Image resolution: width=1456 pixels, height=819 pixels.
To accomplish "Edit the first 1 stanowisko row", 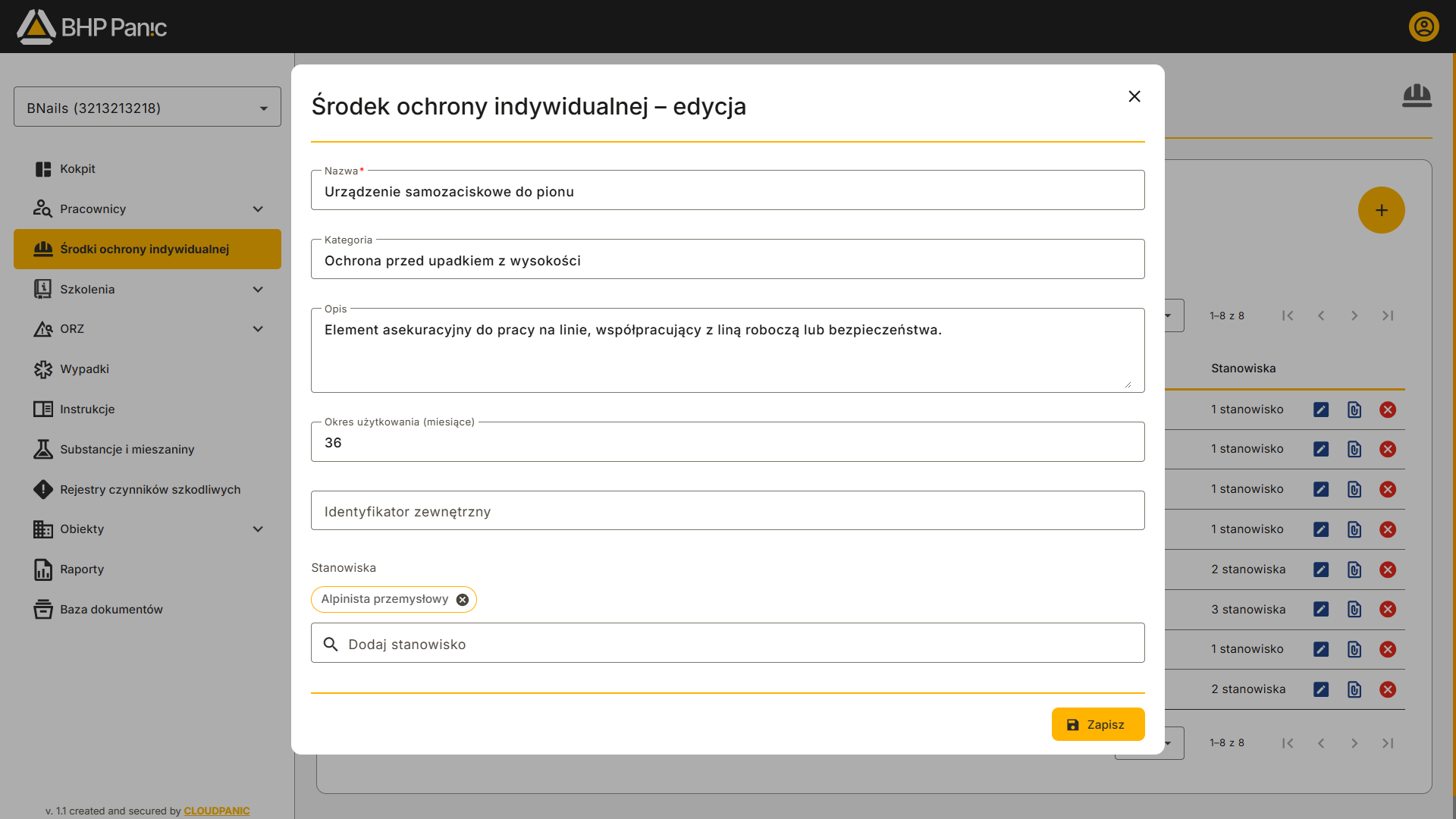I will point(1320,409).
